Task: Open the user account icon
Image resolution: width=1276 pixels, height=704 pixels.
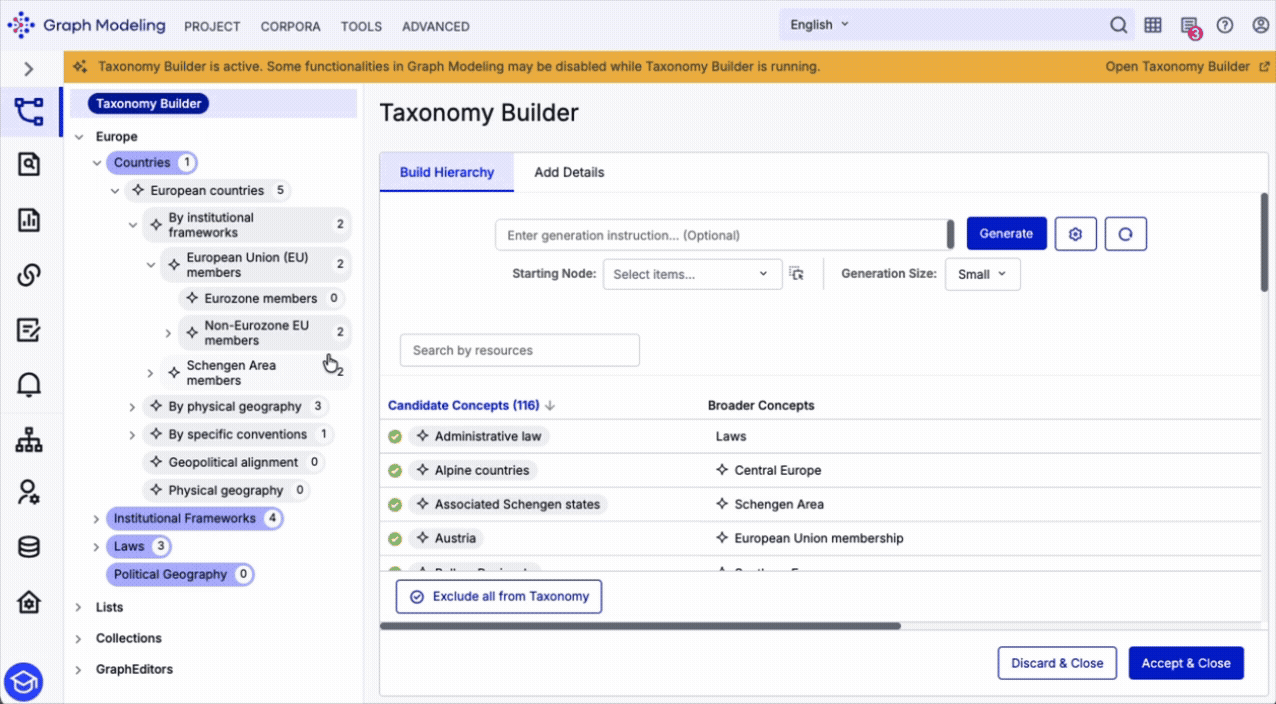Action: [1260, 25]
